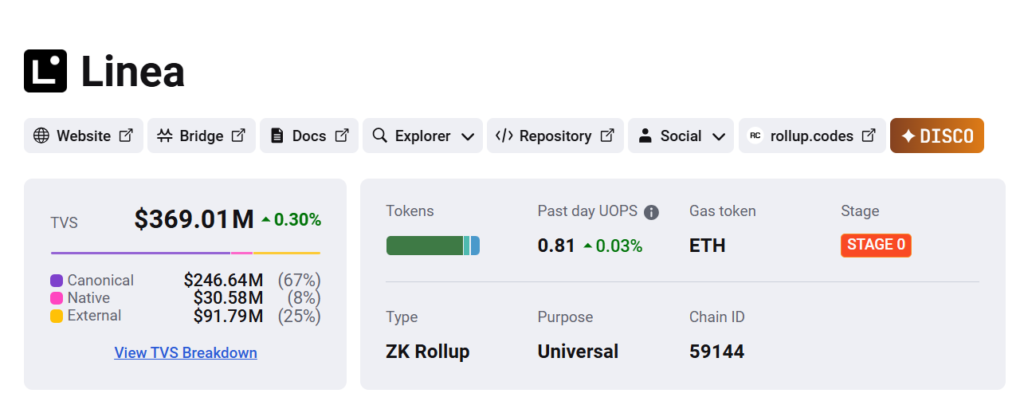Expand the Social dropdown chevron
1024x409 pixels.
[x=718, y=136]
